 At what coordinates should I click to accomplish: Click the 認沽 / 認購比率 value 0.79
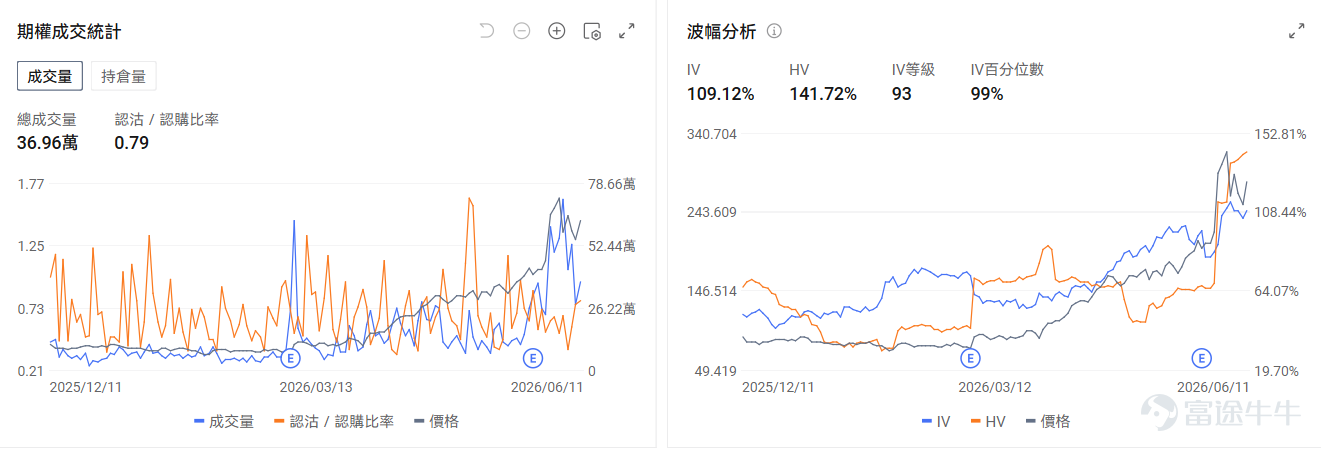tap(132, 143)
